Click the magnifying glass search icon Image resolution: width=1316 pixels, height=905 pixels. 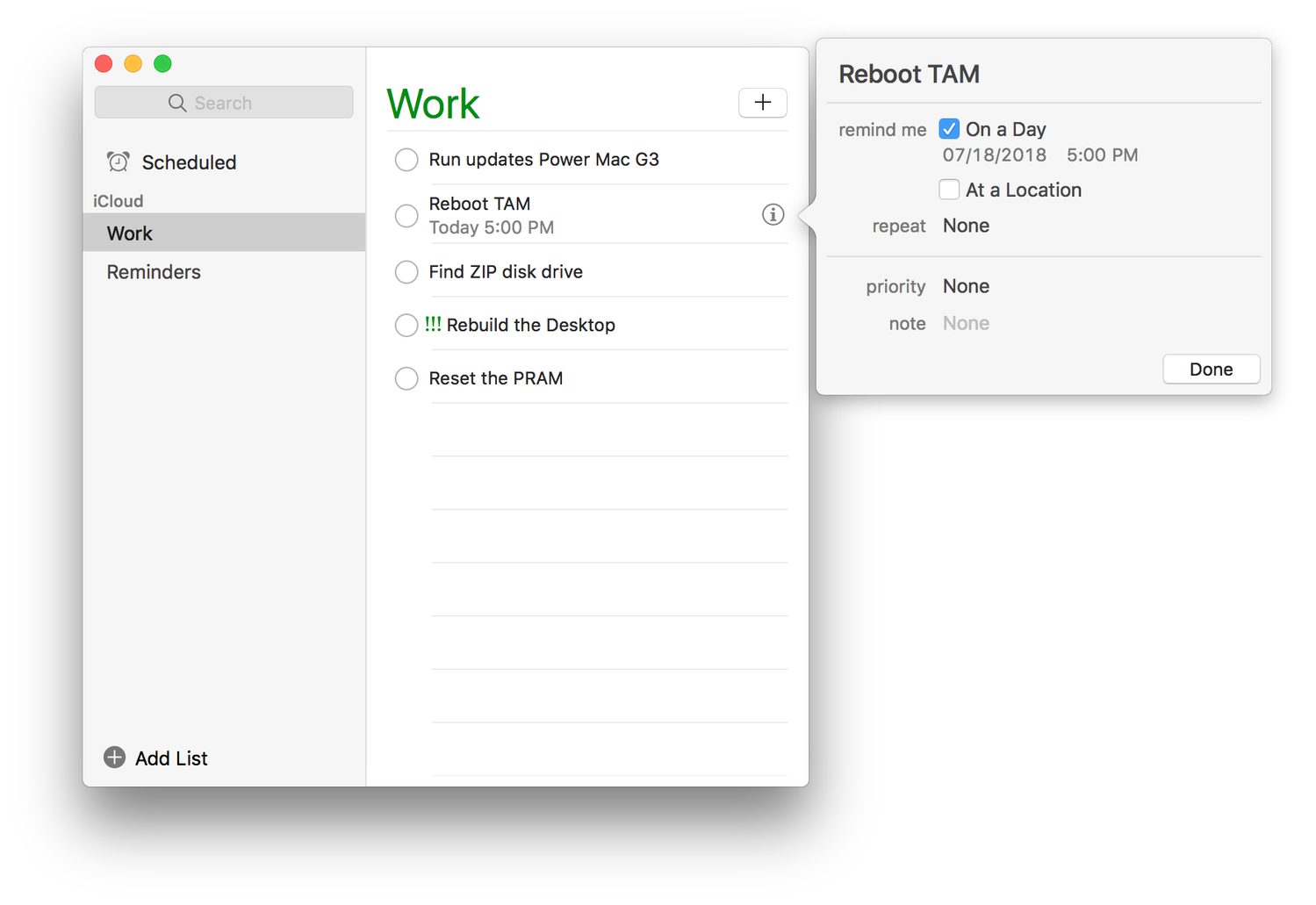(x=177, y=103)
